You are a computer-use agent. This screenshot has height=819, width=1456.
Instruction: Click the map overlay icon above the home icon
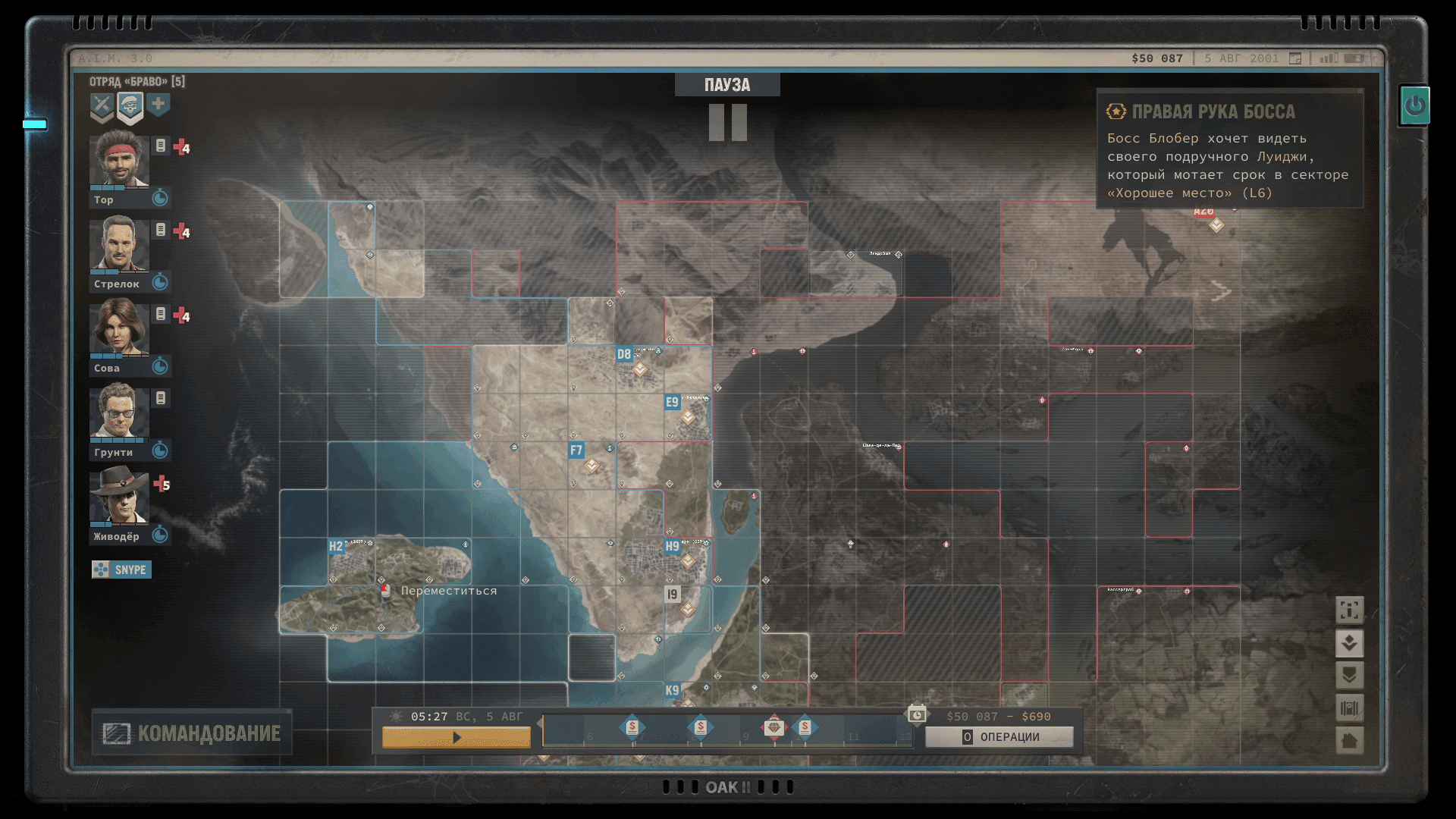click(1349, 708)
